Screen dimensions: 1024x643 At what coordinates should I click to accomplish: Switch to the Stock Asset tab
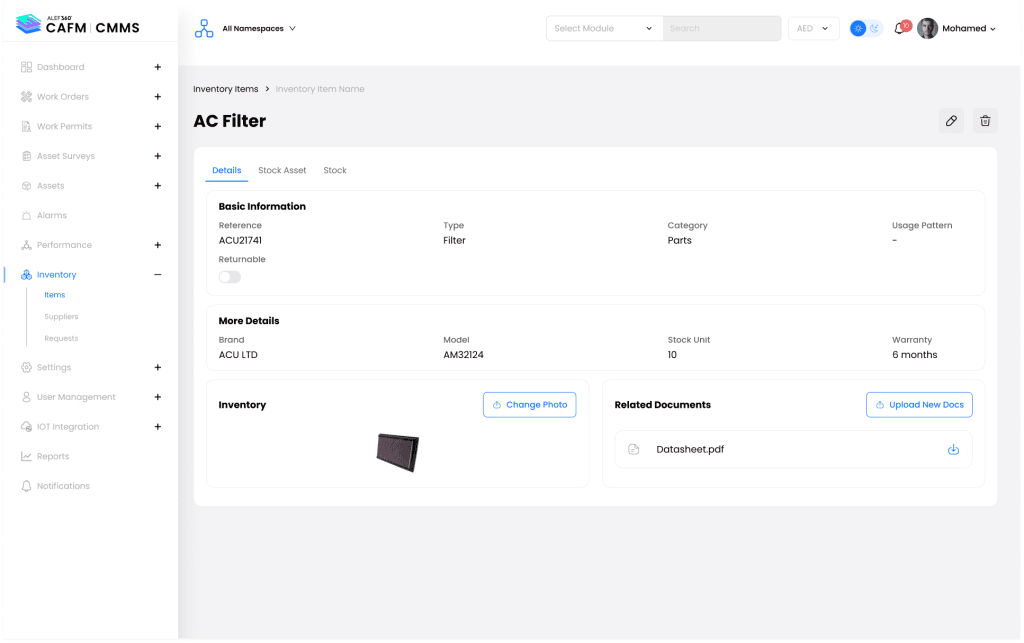282,171
